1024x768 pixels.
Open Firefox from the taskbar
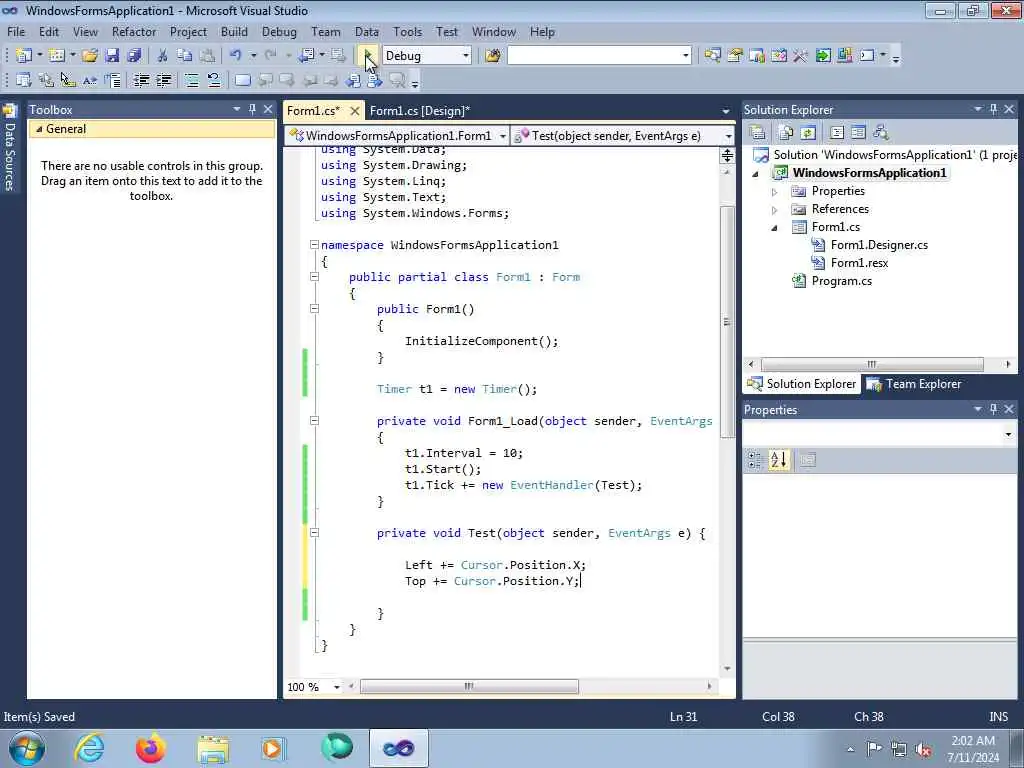(x=150, y=748)
